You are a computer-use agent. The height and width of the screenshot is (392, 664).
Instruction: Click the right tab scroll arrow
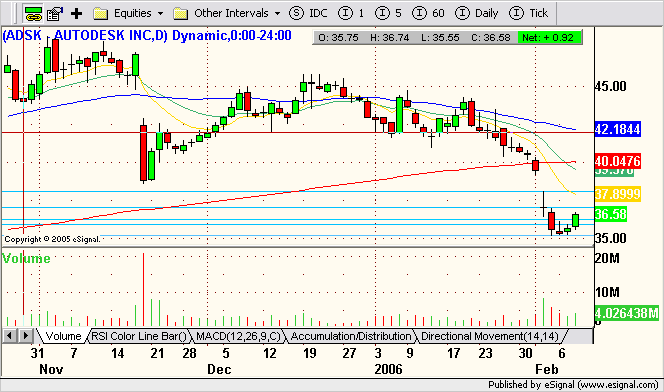pos(25,336)
